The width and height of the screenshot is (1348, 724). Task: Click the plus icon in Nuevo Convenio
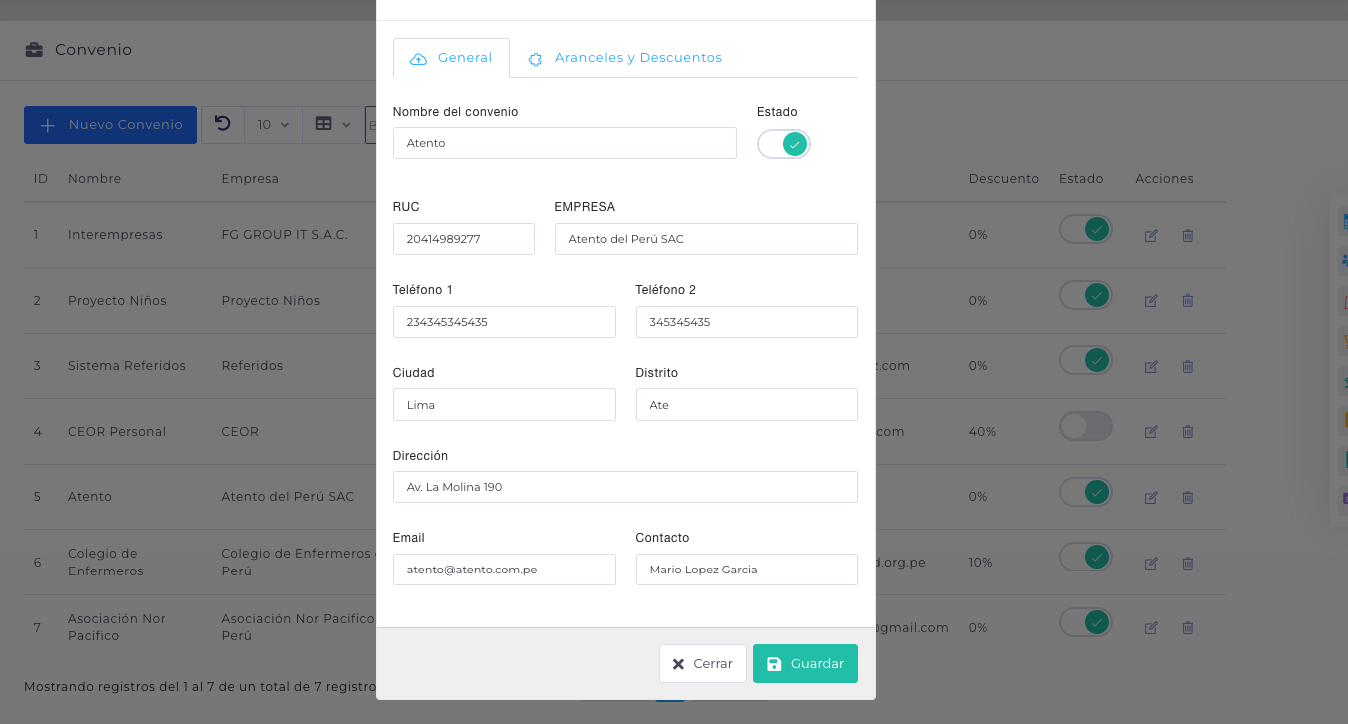(x=47, y=125)
